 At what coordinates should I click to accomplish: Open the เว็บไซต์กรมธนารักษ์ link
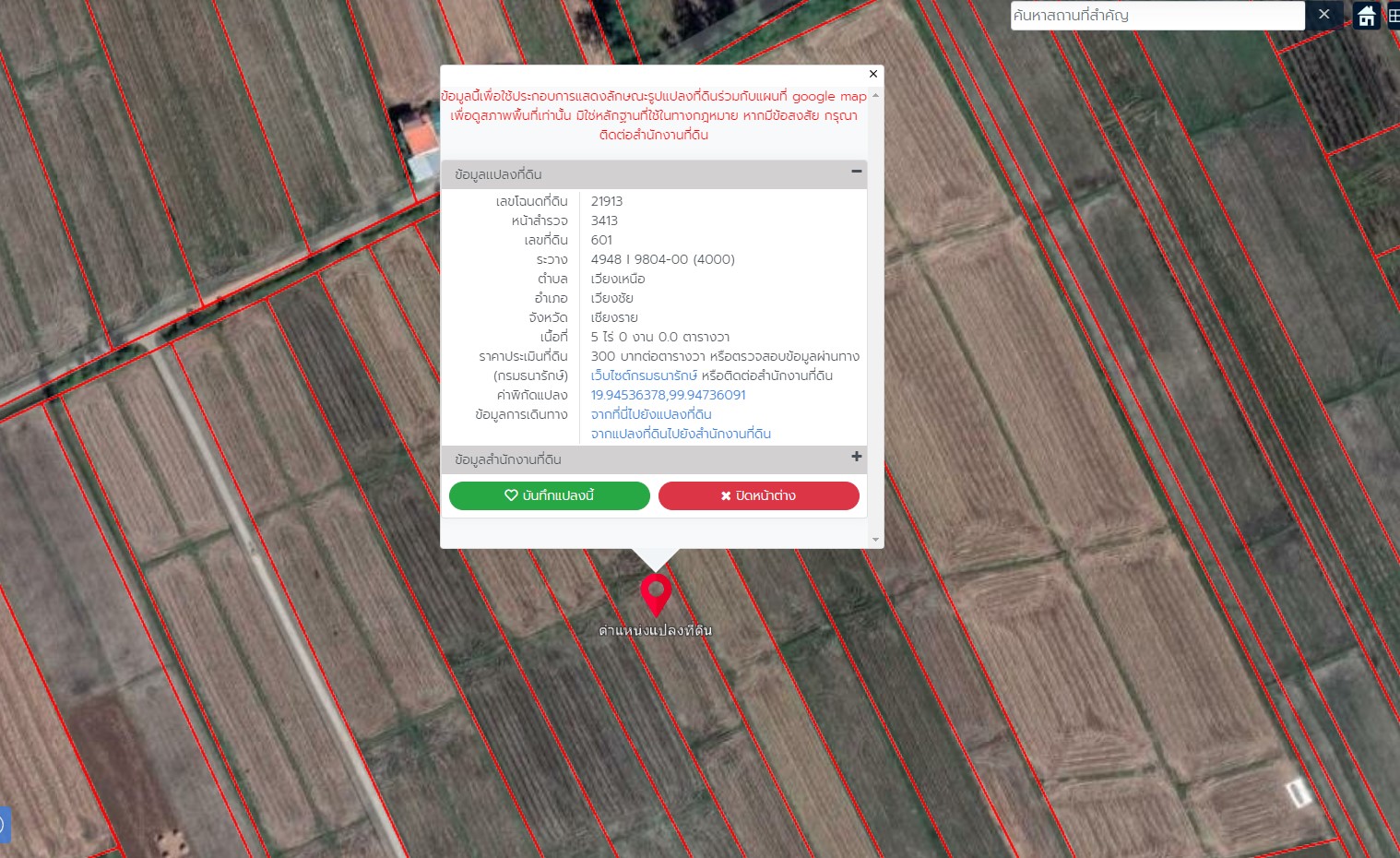click(644, 375)
